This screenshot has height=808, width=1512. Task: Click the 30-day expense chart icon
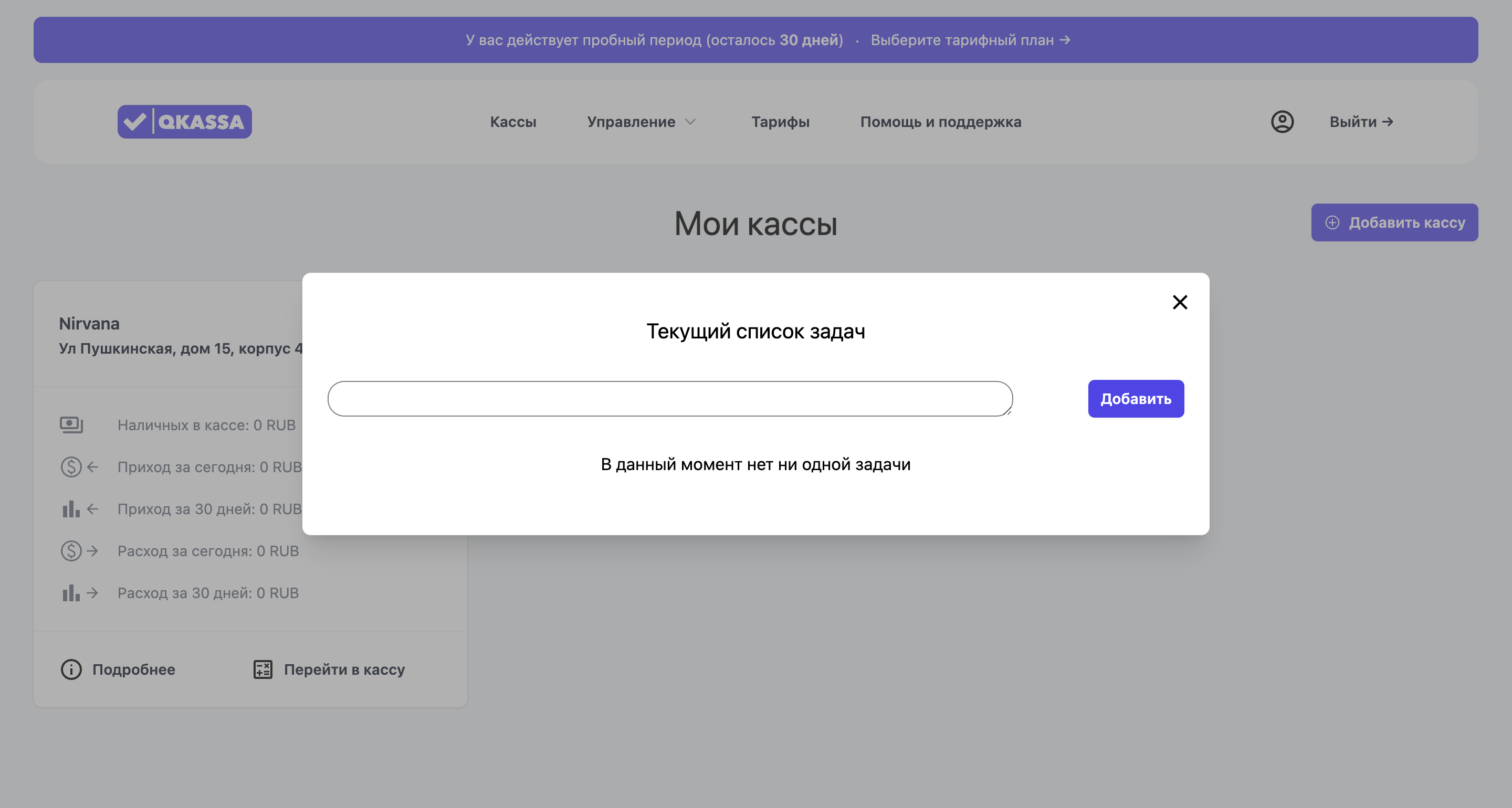click(x=71, y=593)
